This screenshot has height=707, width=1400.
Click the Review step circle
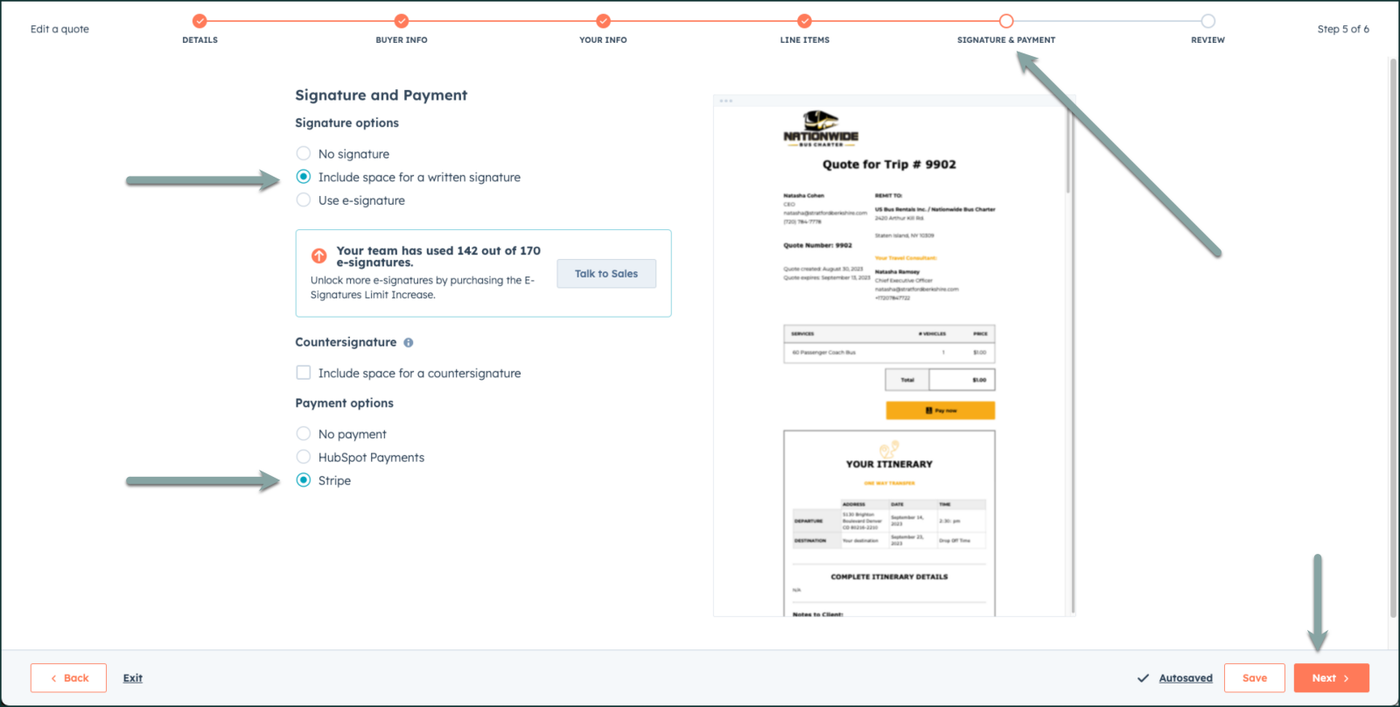click(1208, 21)
